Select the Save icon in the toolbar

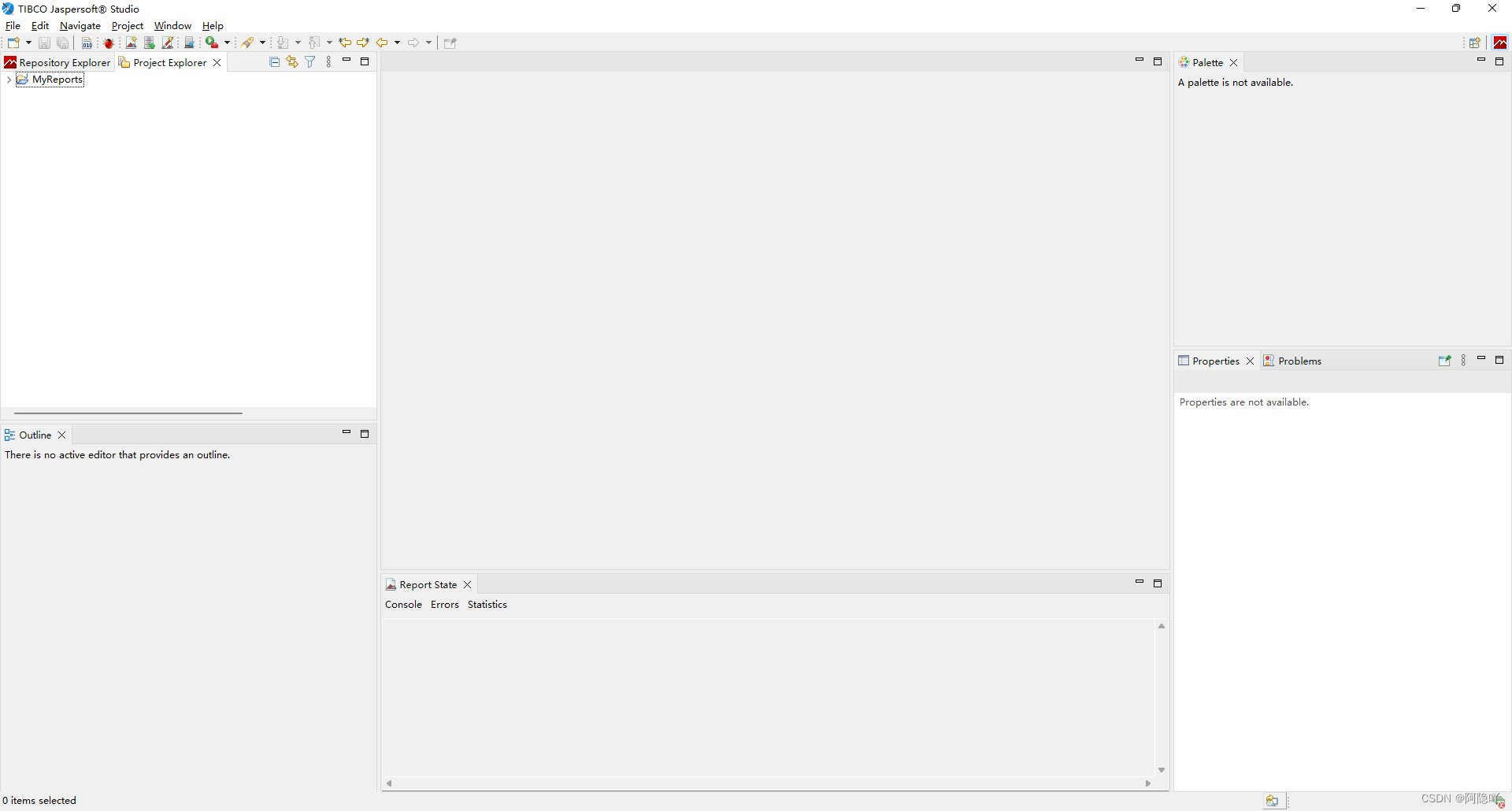click(x=44, y=43)
